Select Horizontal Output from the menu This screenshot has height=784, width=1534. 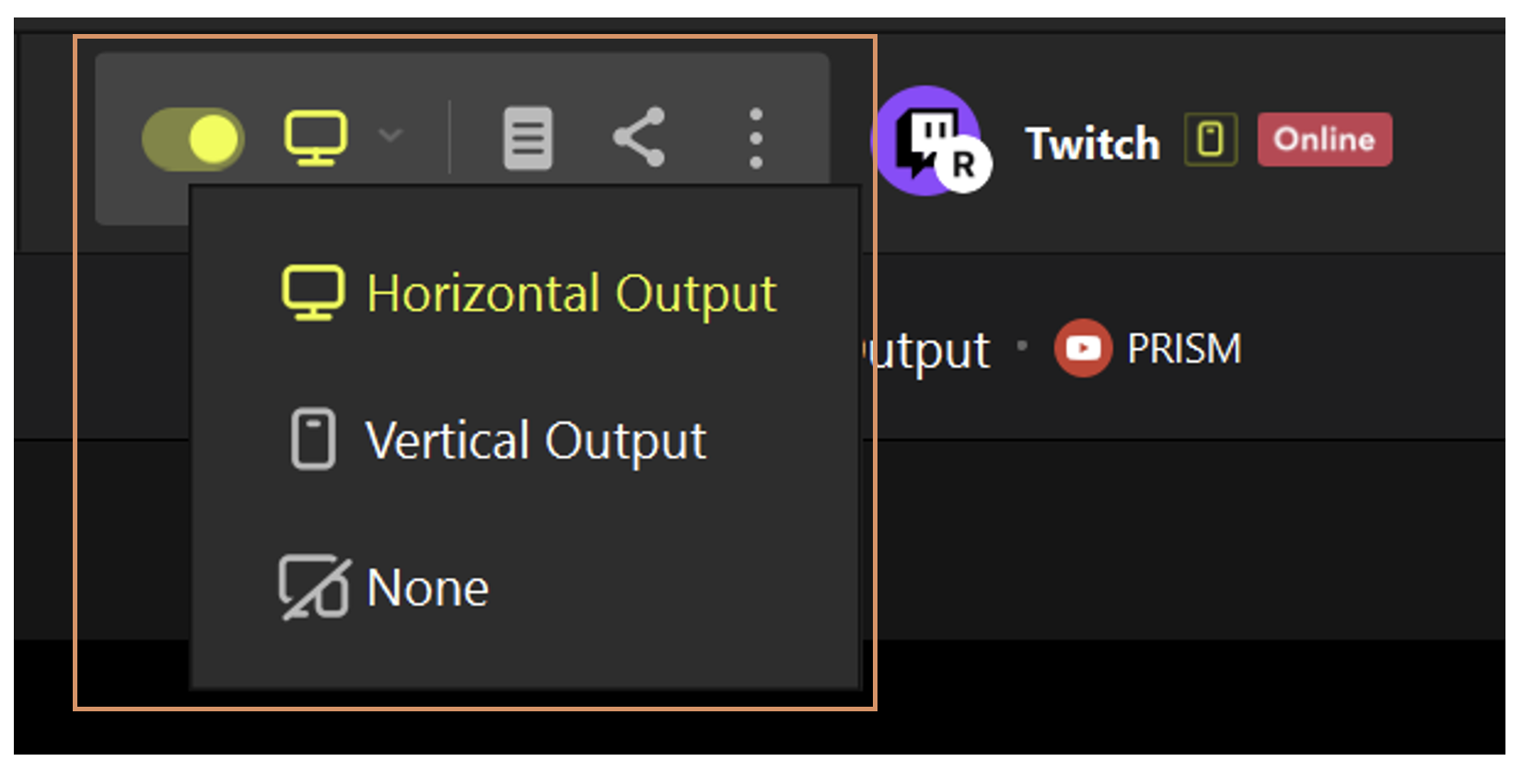tap(529, 294)
